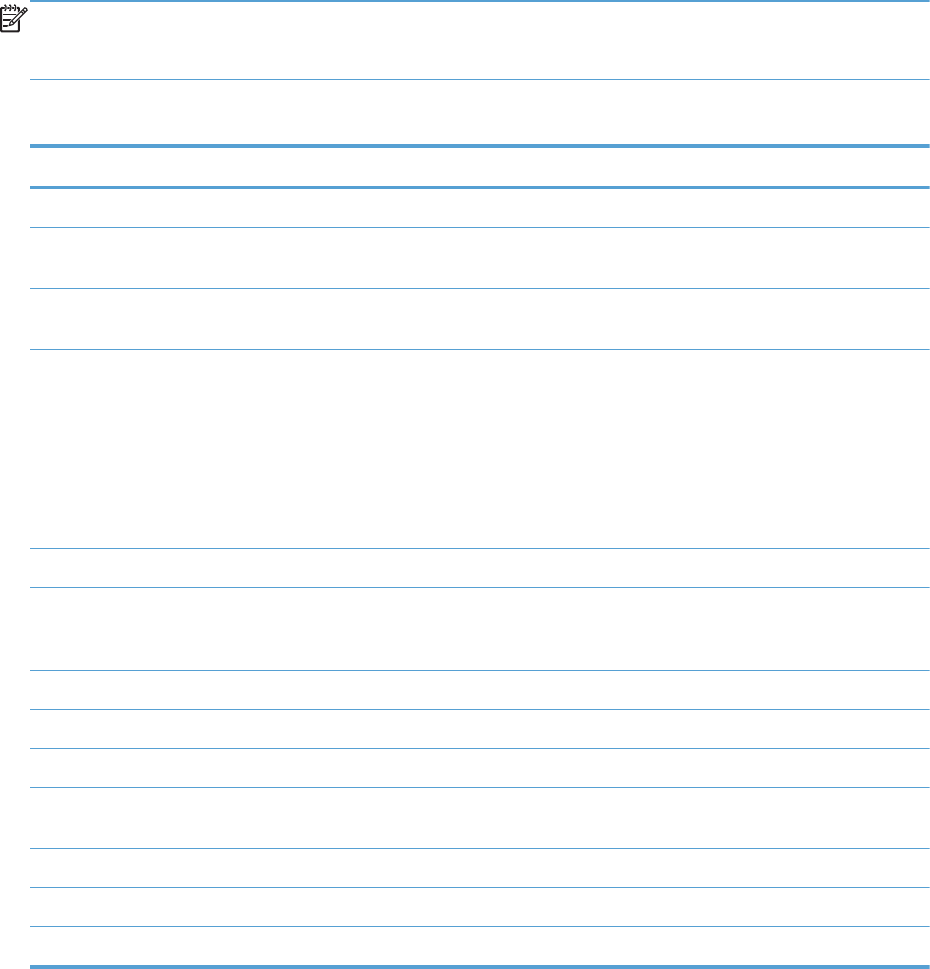Click inside the tallest blank table row
Viewport: 930px width, 969px height.
pos(480,449)
